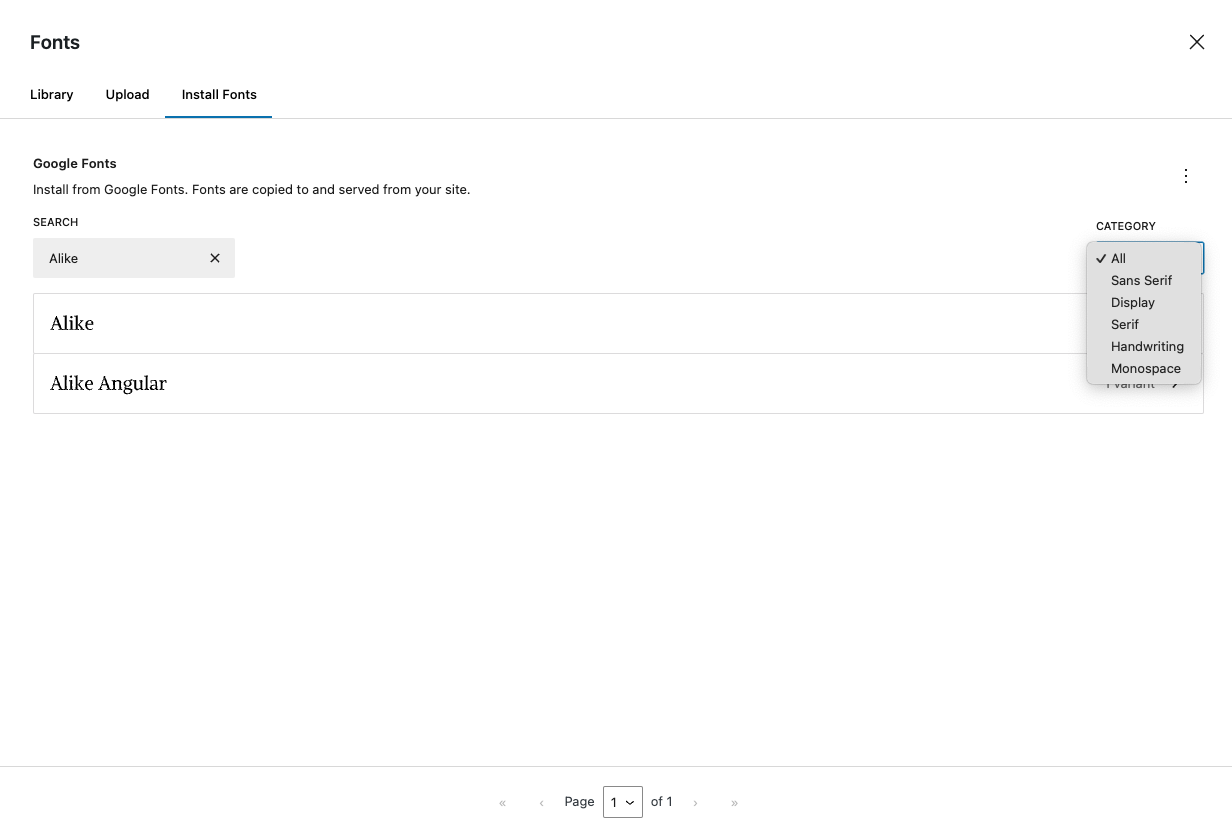
Task: Jump to the first results page
Action: (x=502, y=802)
